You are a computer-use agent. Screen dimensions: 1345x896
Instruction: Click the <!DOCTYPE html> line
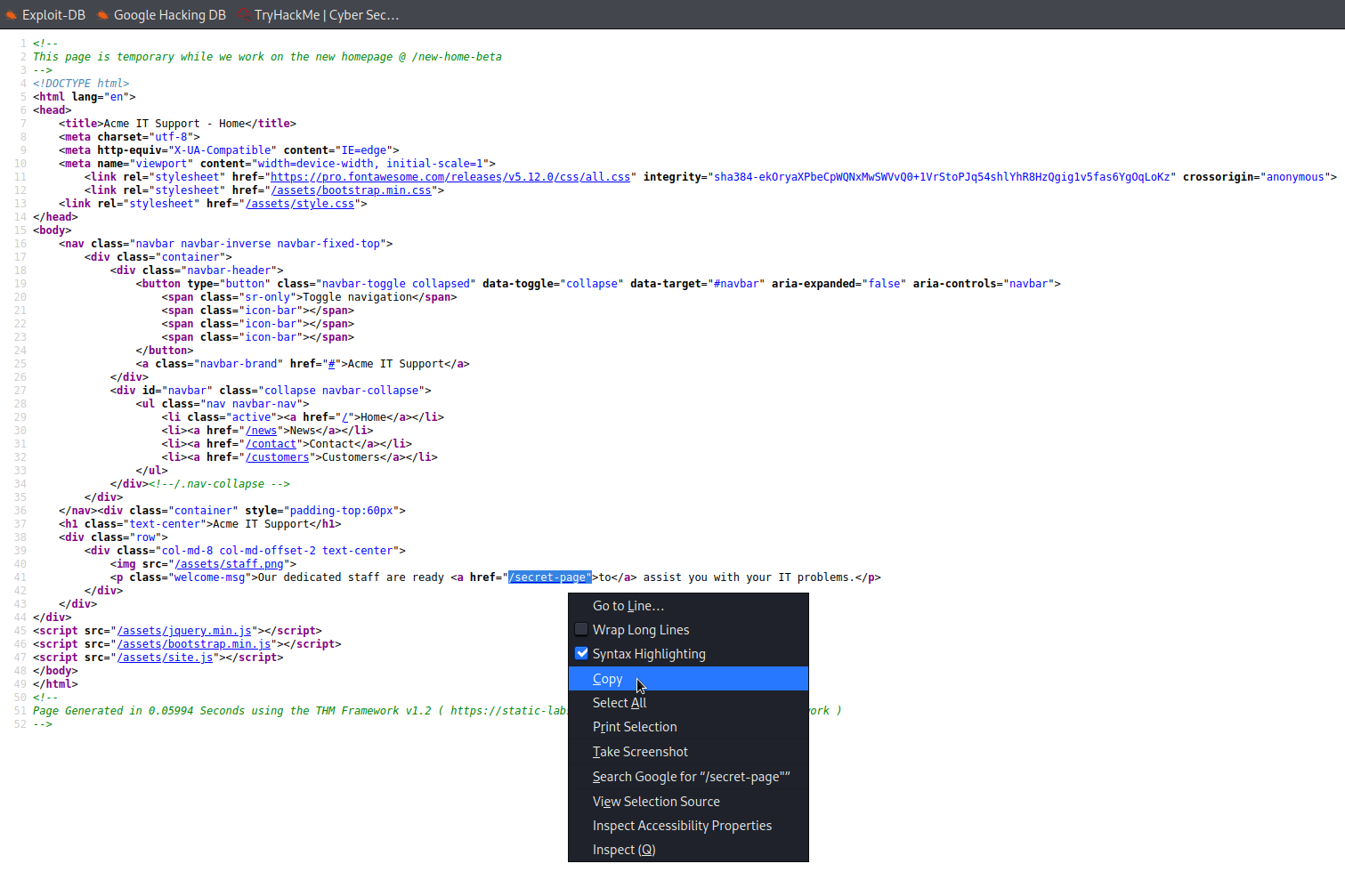point(81,84)
